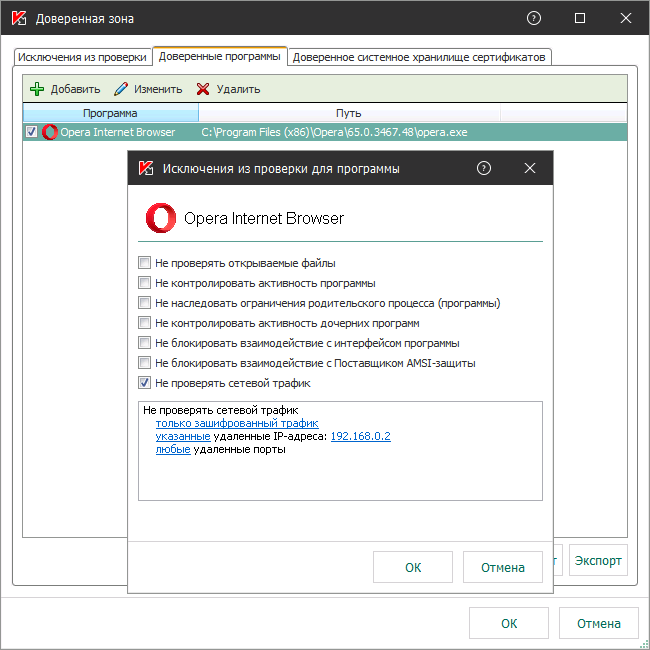Confirm with OK in exclusions dialog
This screenshot has width=650, height=650.
(412, 567)
